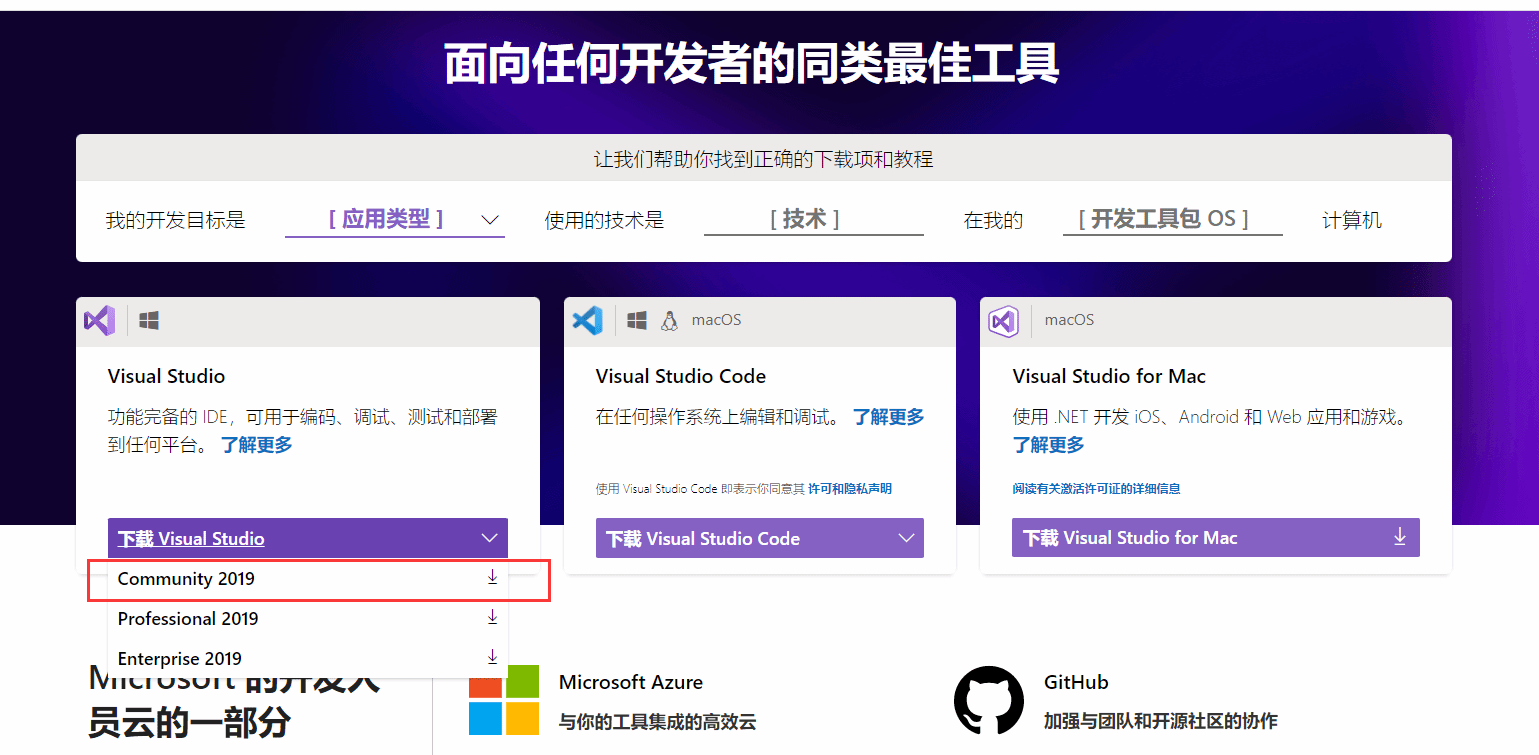Screen dimensions: 1539x755
Task: Click the Microsoft Azure four-color logo
Action: 503,700
